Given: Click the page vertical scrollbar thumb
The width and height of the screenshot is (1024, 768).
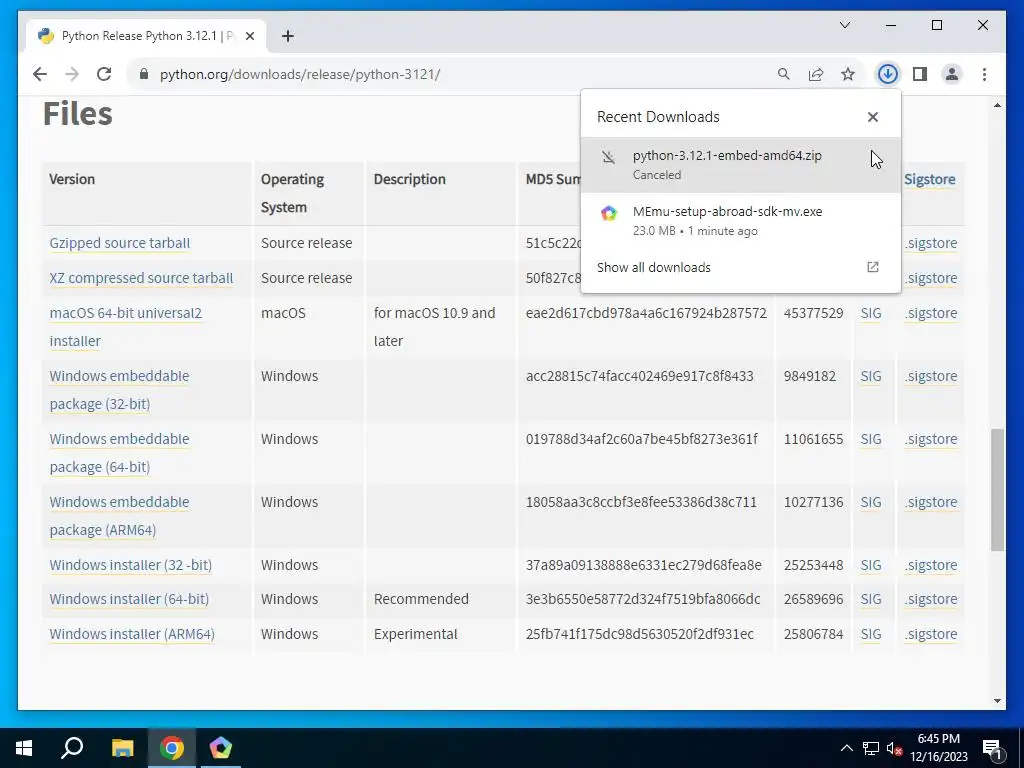Looking at the screenshot, I should pyautogui.click(x=997, y=490).
